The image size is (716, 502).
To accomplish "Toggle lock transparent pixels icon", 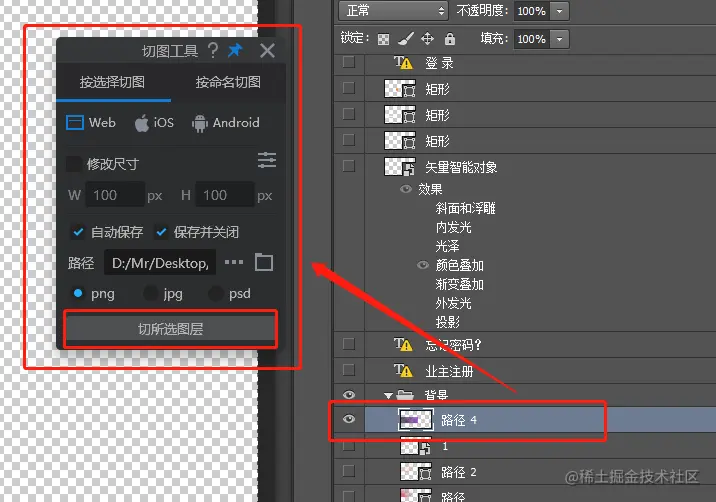I will tap(383, 39).
